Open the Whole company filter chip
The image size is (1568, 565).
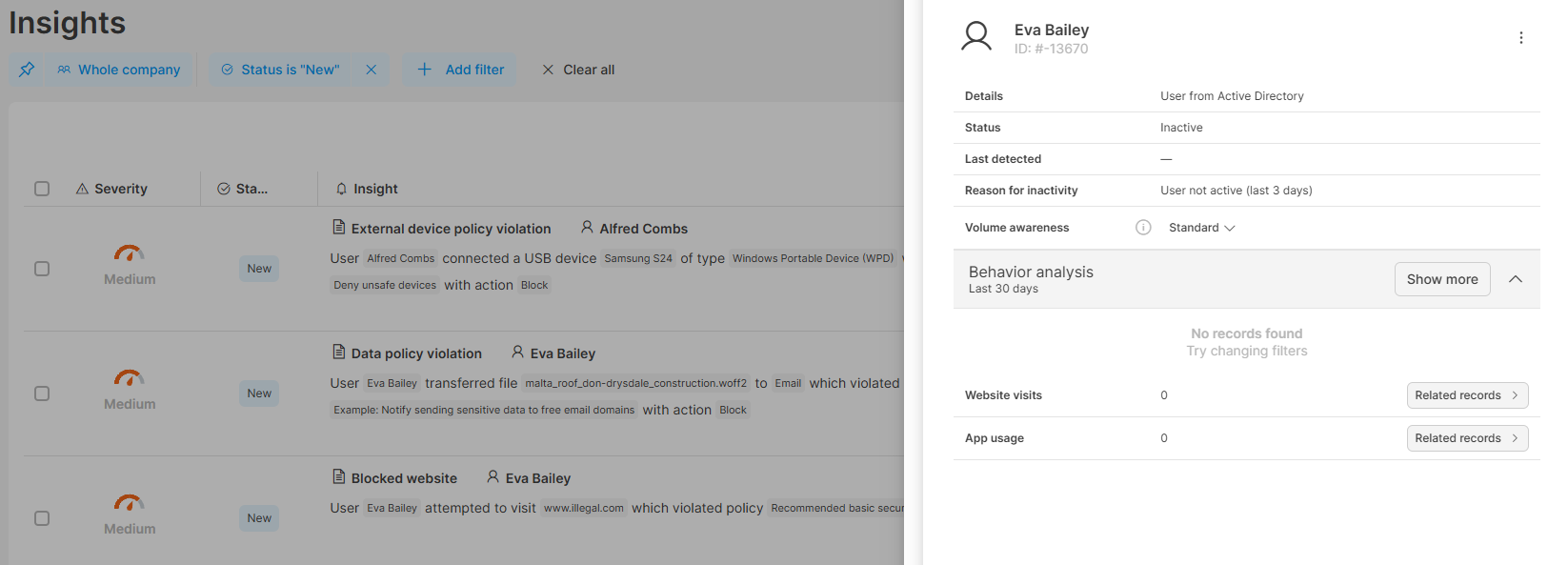[119, 70]
